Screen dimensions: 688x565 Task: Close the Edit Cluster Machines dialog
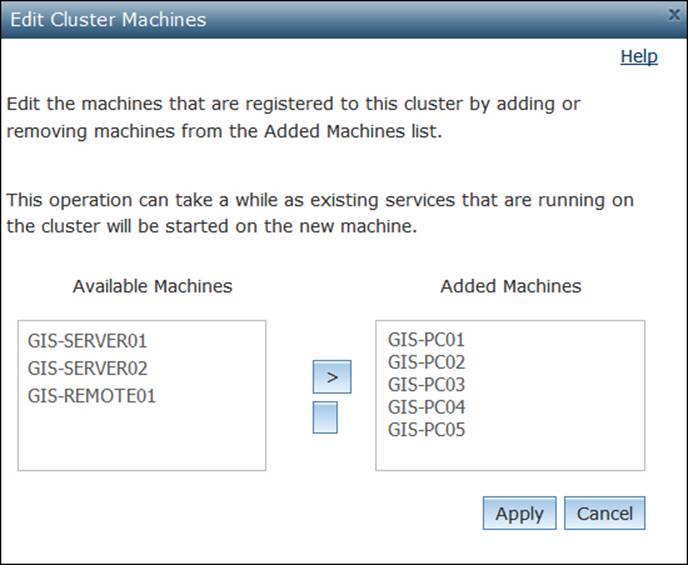click(675, 15)
